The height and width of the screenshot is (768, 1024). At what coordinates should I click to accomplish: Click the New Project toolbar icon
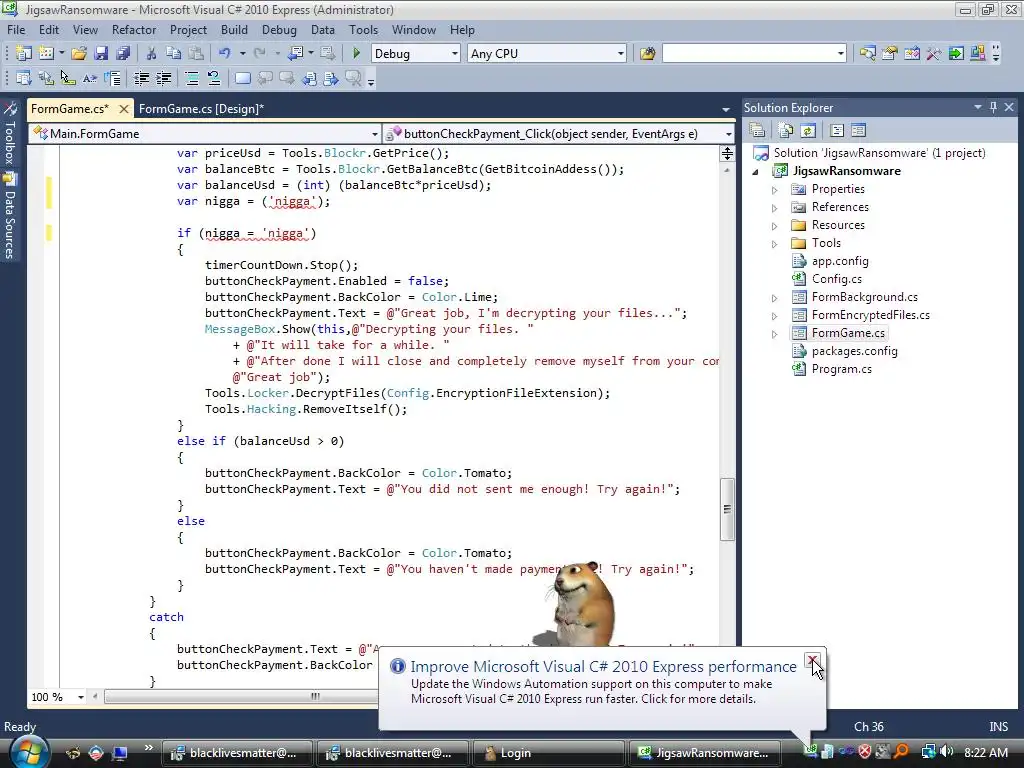pyautogui.click(x=24, y=54)
